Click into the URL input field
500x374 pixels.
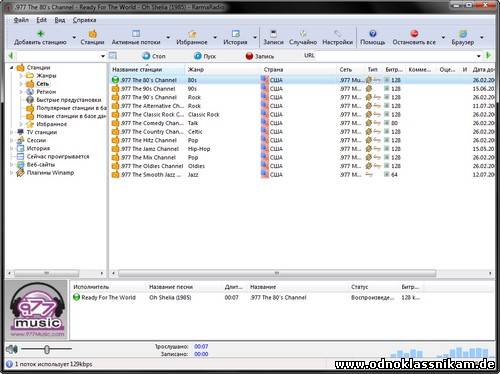395,56
